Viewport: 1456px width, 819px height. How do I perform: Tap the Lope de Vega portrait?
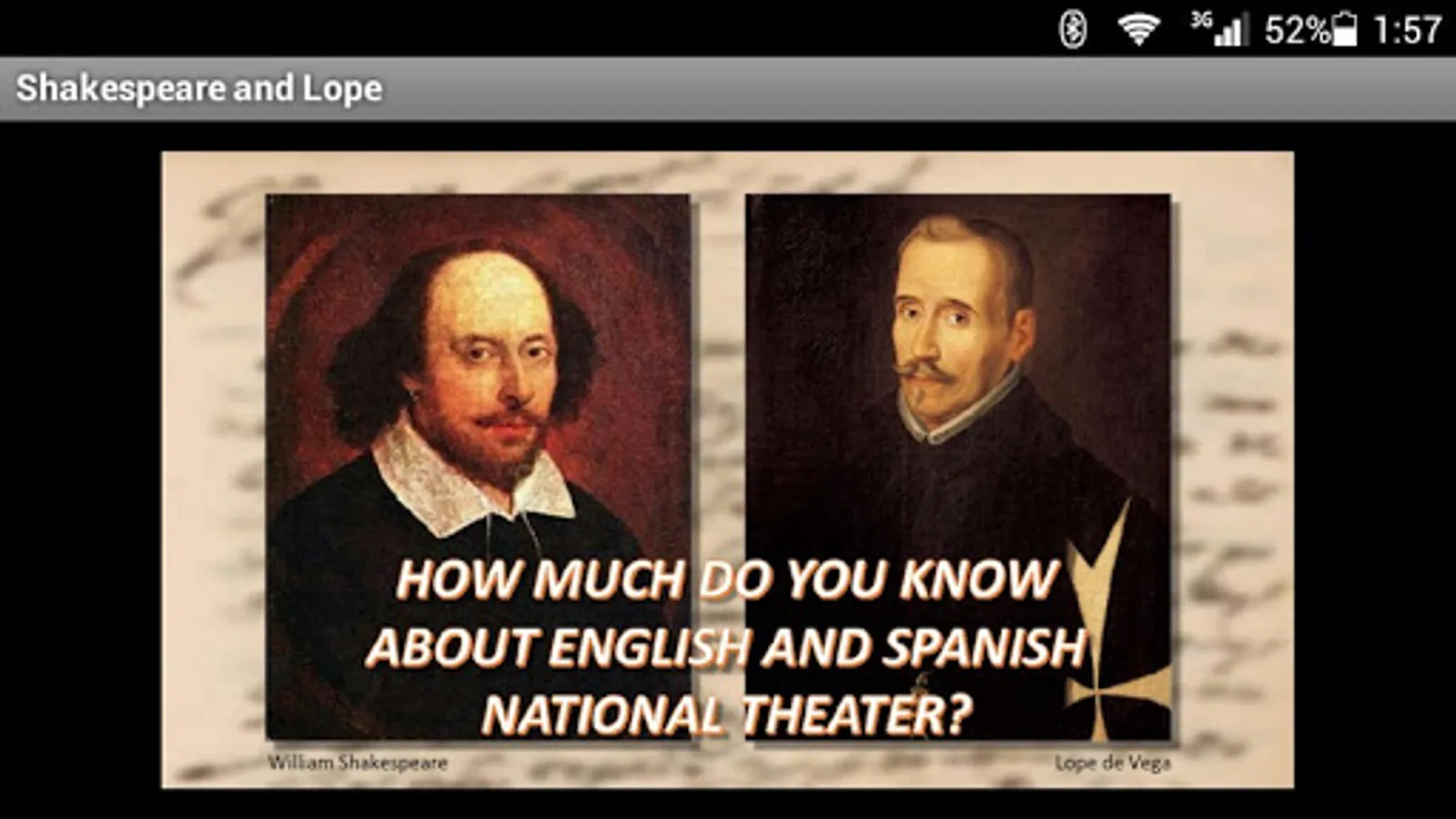pyautogui.click(x=958, y=467)
